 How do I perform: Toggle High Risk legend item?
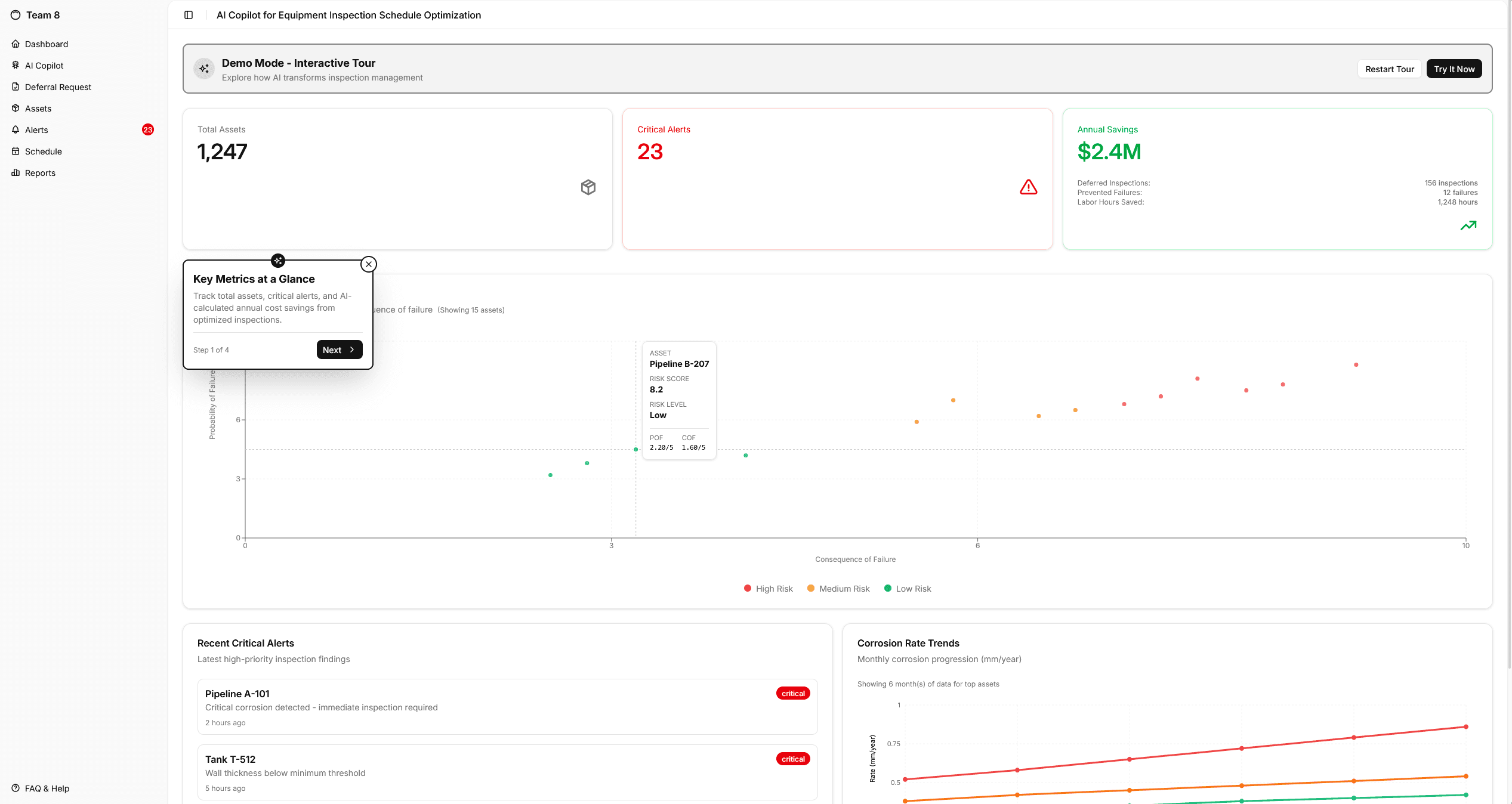click(x=768, y=589)
